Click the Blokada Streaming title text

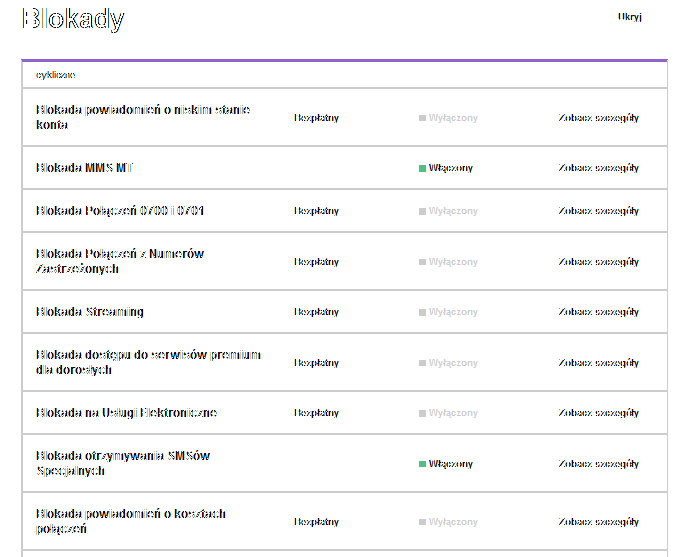coord(90,312)
